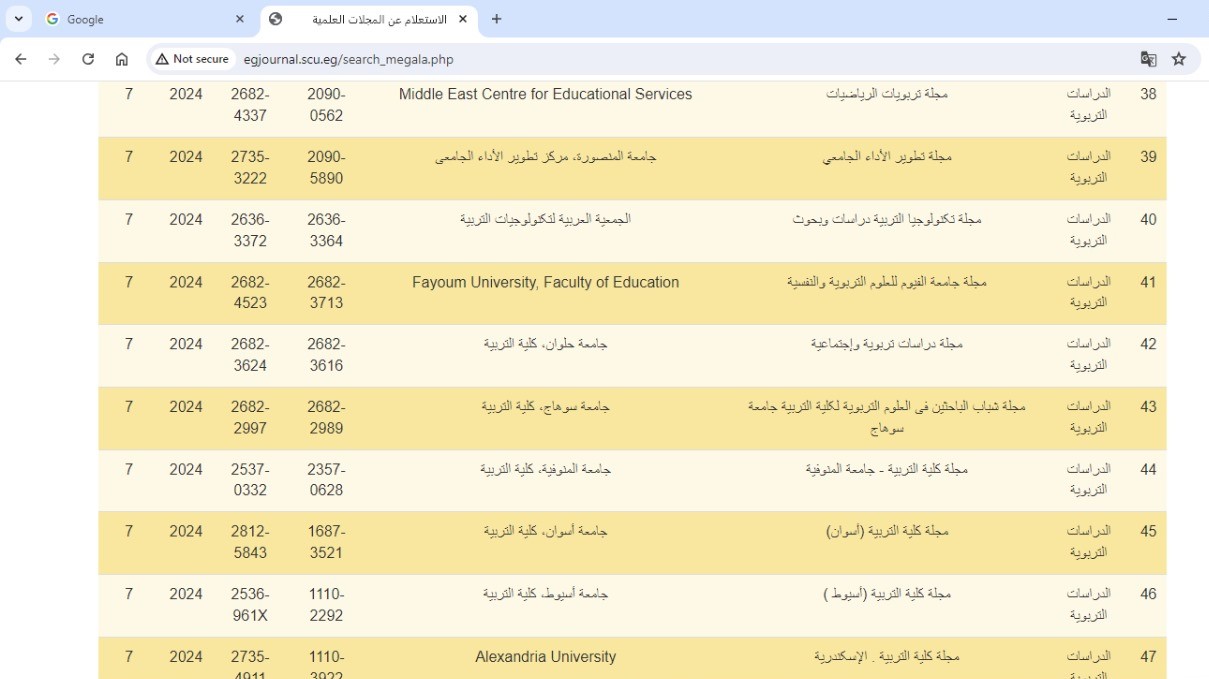Click the browser forward arrow

coord(54,59)
